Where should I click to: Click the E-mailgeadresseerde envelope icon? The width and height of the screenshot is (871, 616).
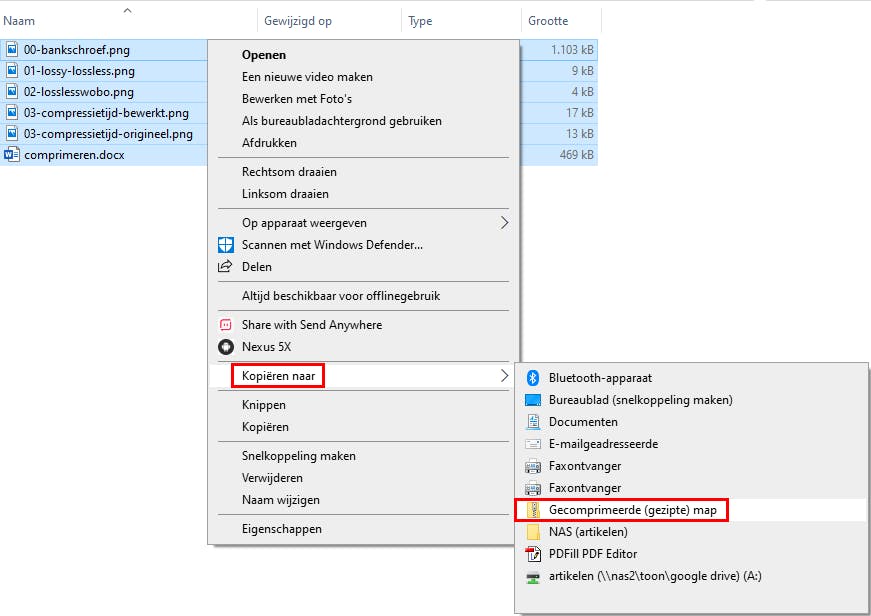533,444
